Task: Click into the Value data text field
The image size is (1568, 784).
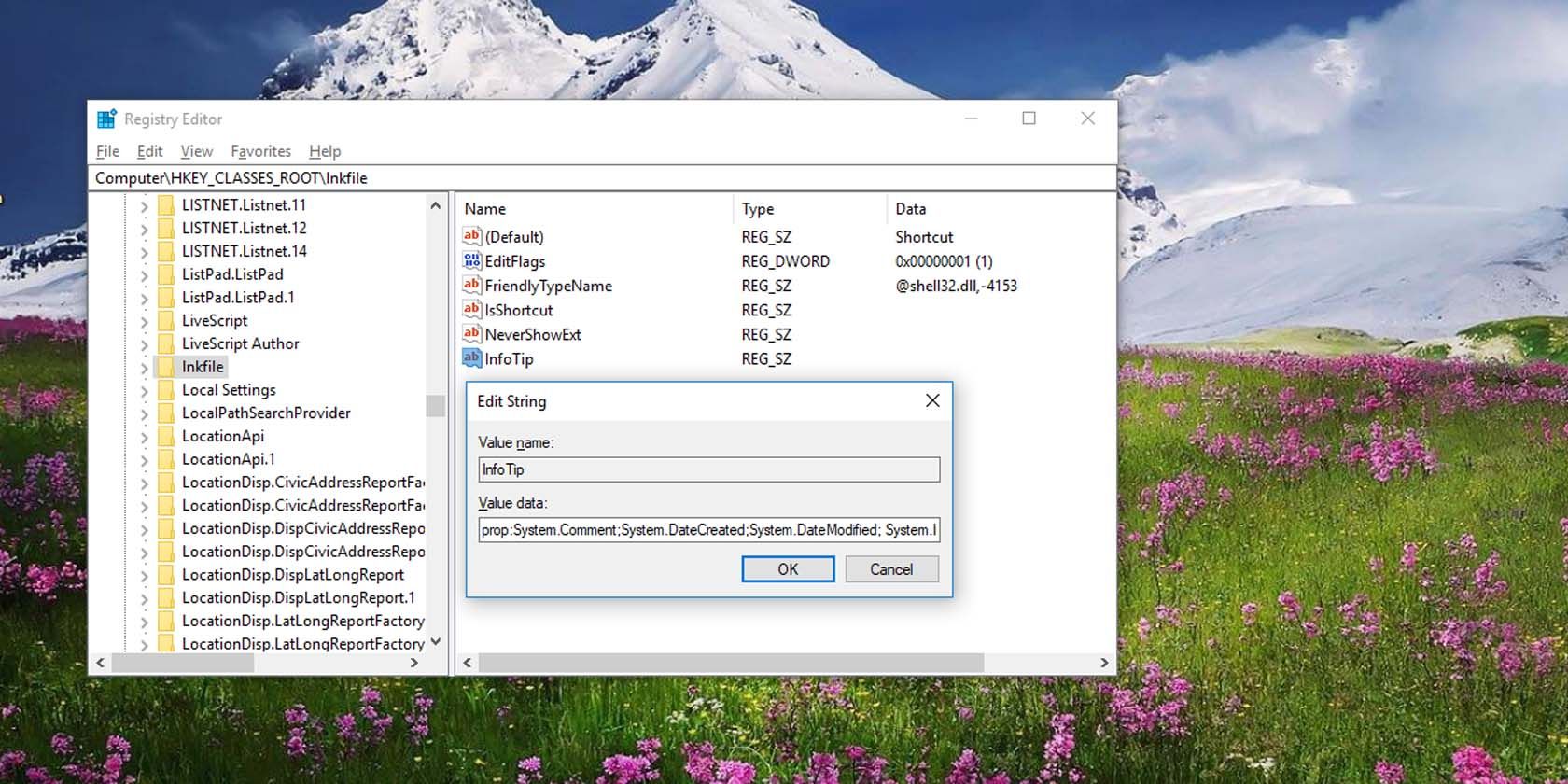Action: point(708,530)
